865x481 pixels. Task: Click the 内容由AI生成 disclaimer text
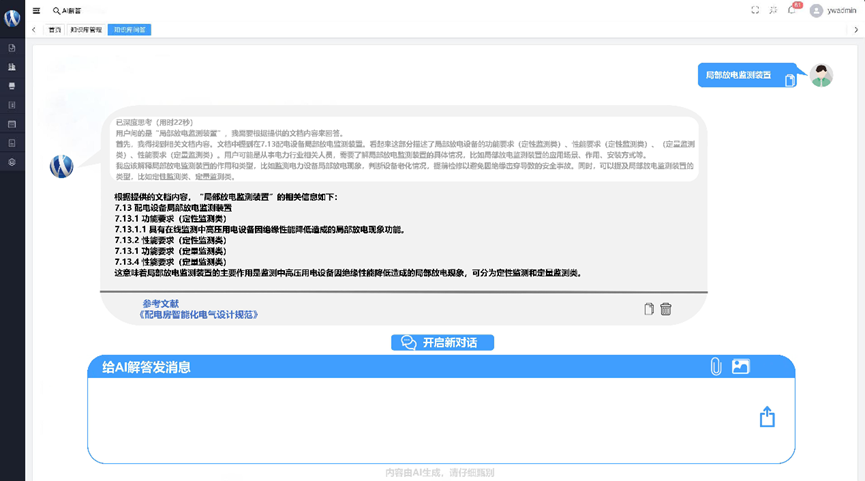point(440,473)
